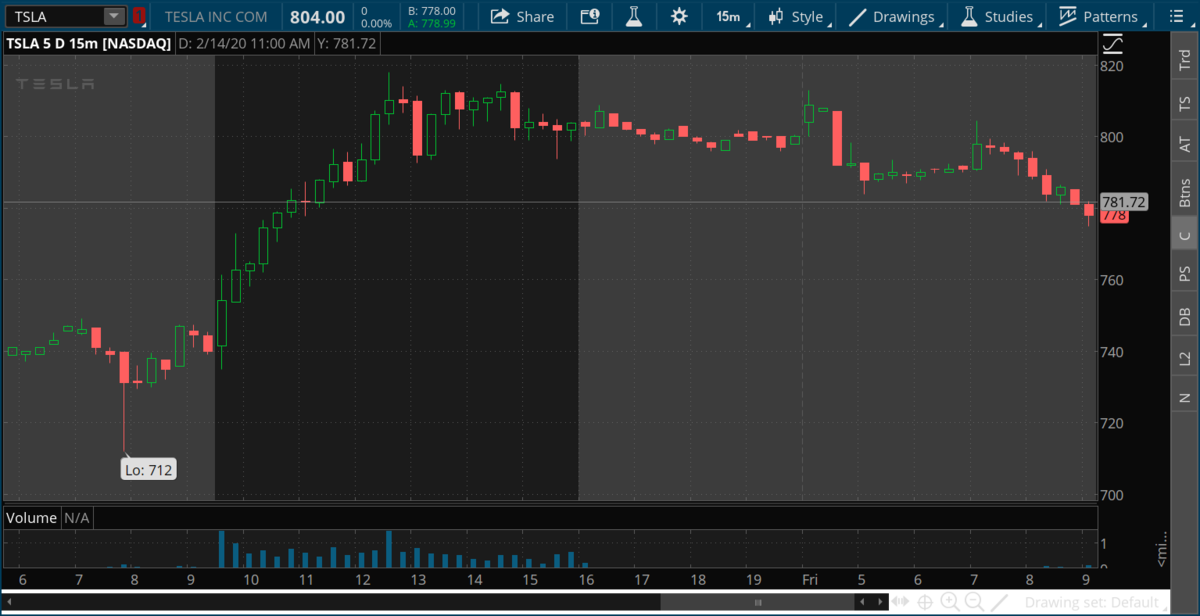Click the last price 804.00
Screen dimensions: 1200x616
[317, 17]
